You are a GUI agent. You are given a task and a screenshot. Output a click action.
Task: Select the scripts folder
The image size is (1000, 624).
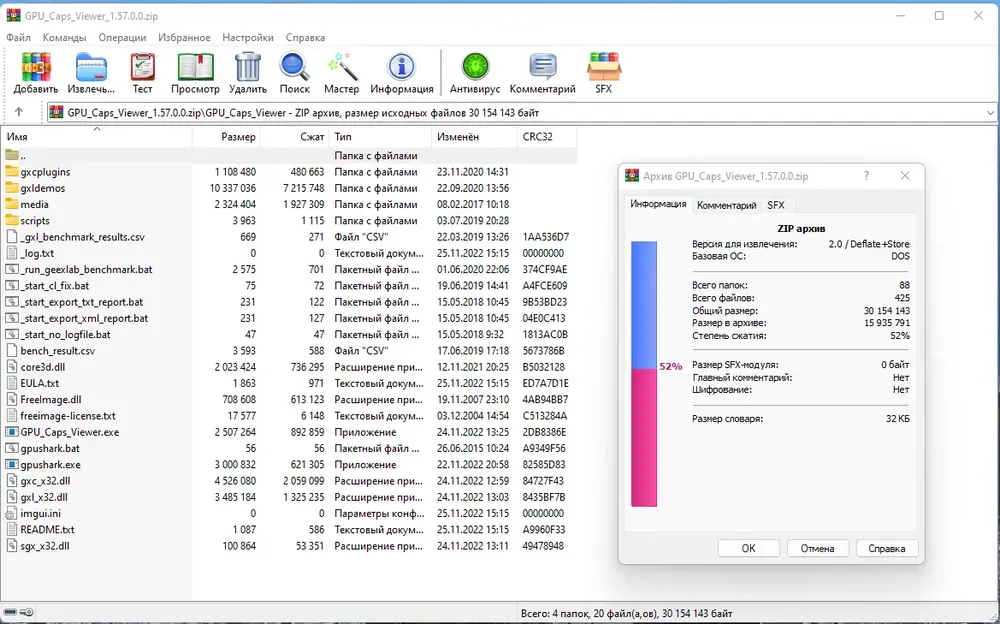point(34,221)
